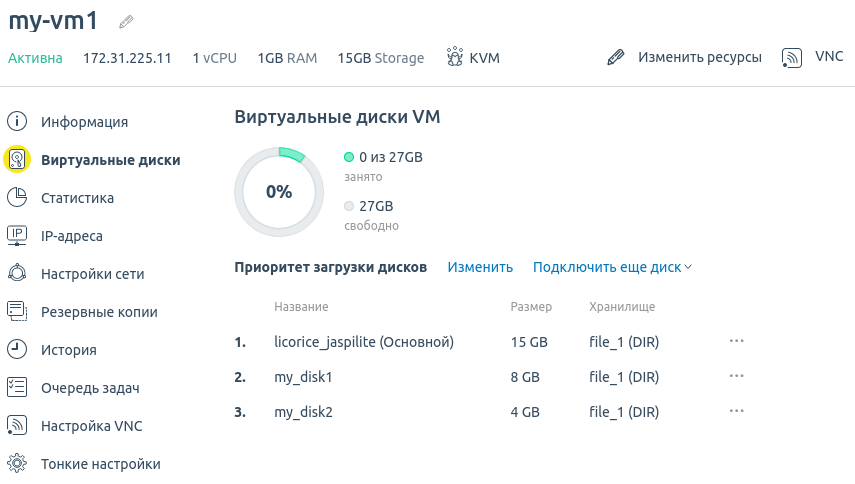
Task: Open the Тонкие настройки gear icon
Action: (17, 463)
